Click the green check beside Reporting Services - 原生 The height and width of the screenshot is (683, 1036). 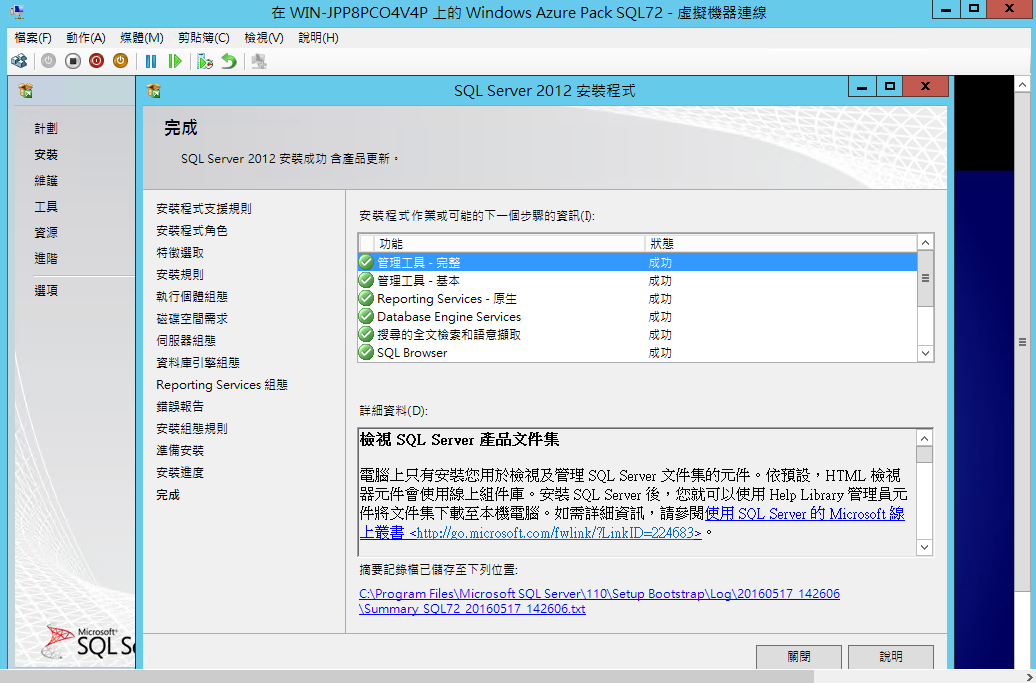coord(366,299)
